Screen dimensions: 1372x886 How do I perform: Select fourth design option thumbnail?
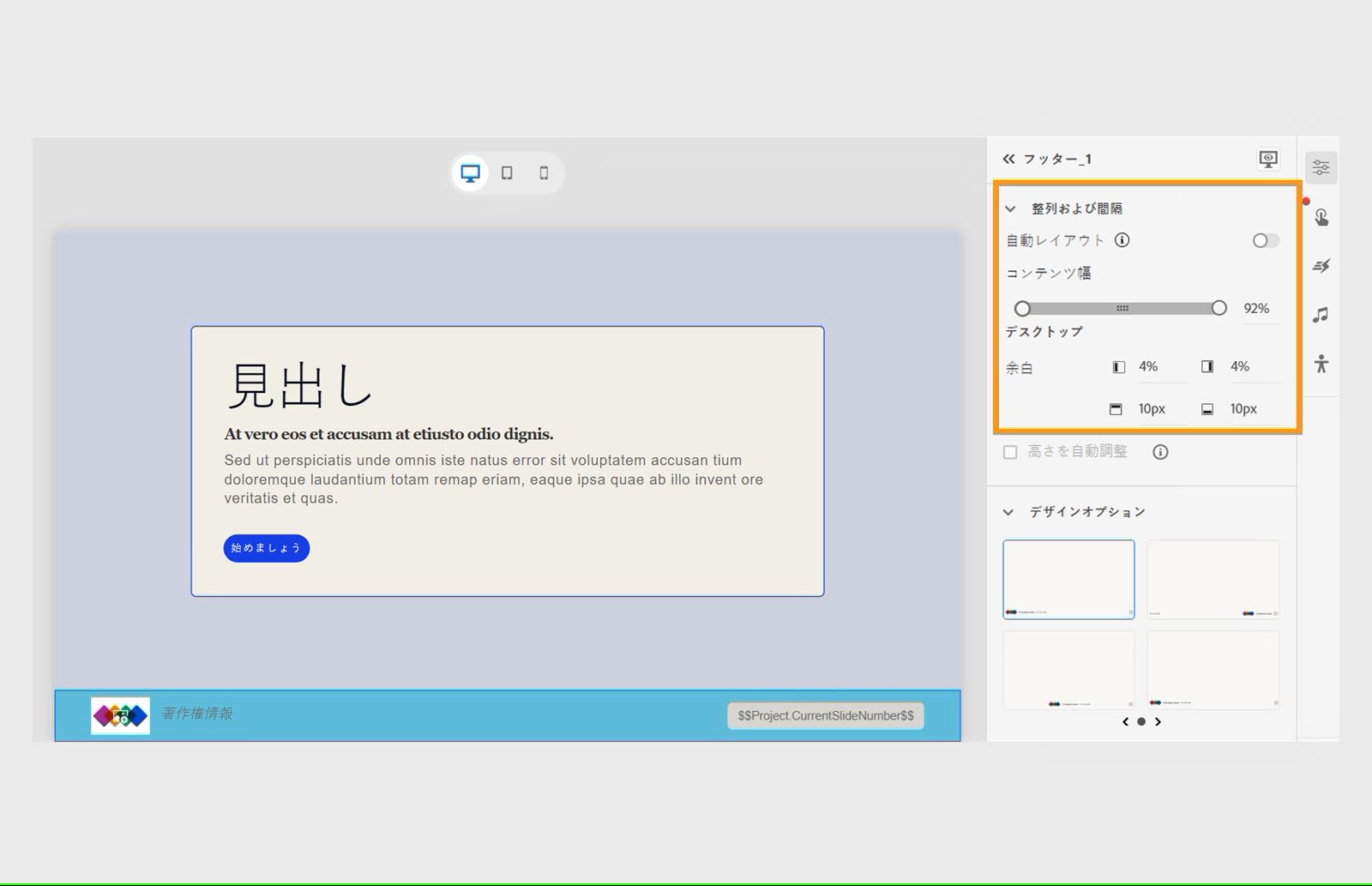1213,670
